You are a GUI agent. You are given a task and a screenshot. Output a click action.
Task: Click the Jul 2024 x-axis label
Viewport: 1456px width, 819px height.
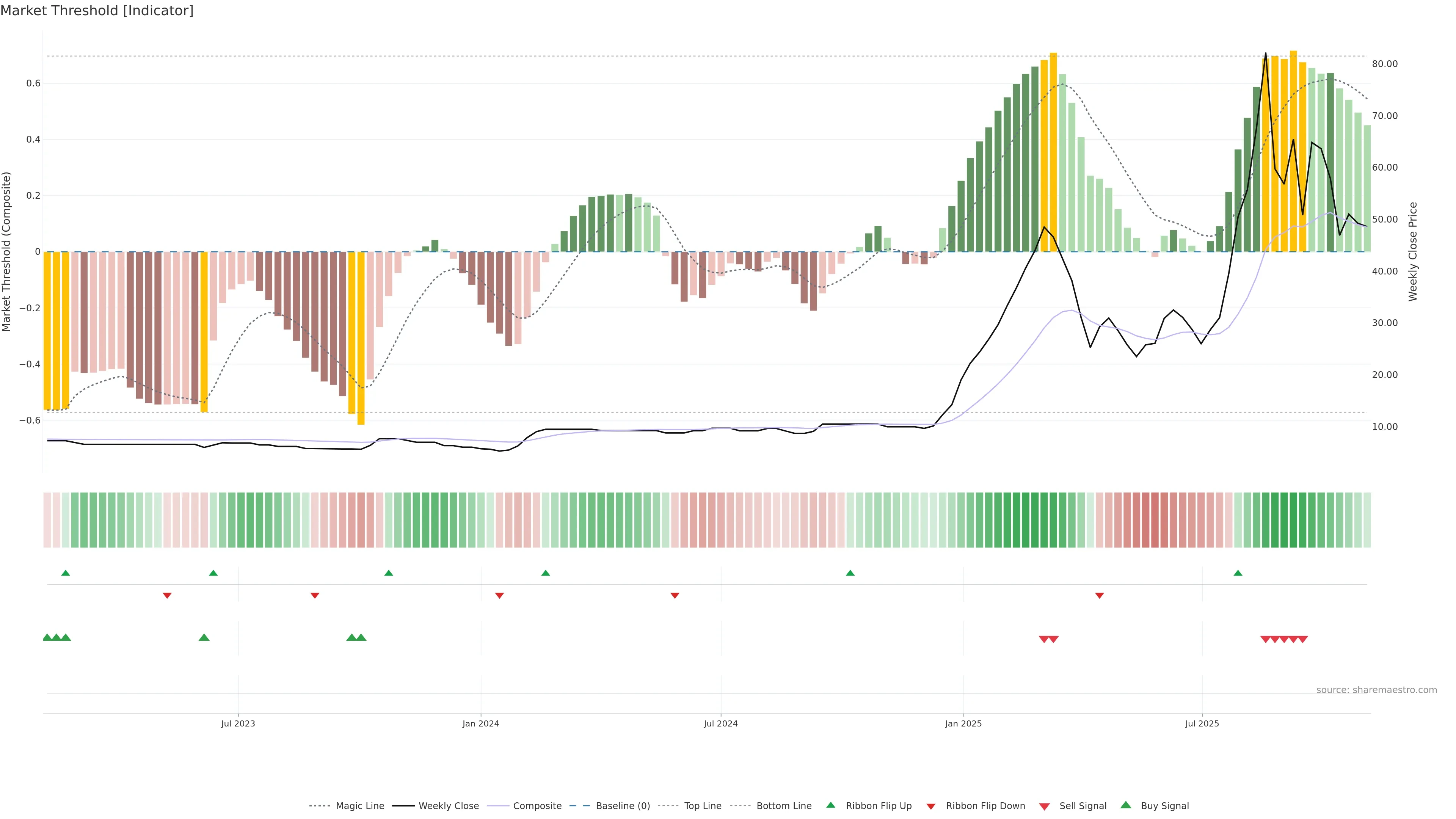721,723
